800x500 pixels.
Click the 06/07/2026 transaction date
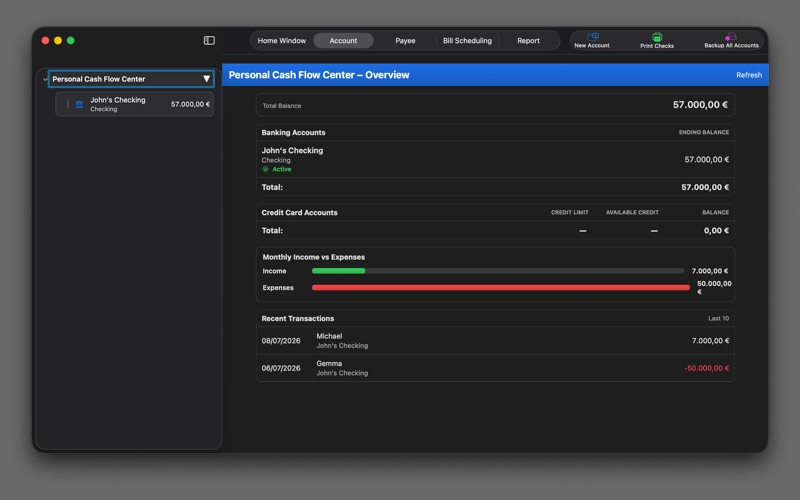[281, 368]
